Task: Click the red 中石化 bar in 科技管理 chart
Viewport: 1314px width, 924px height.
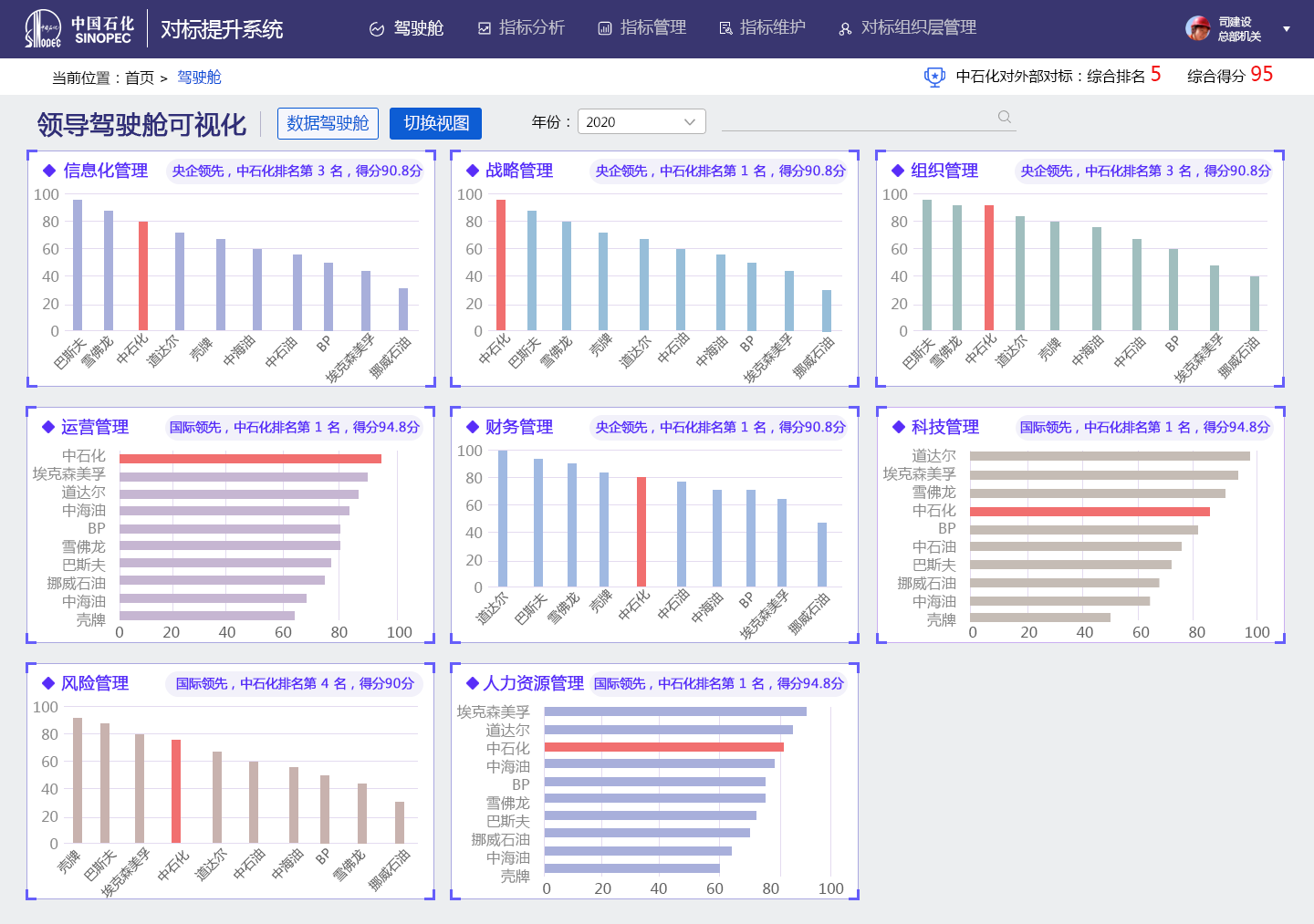Action: pyautogui.click(x=1090, y=512)
